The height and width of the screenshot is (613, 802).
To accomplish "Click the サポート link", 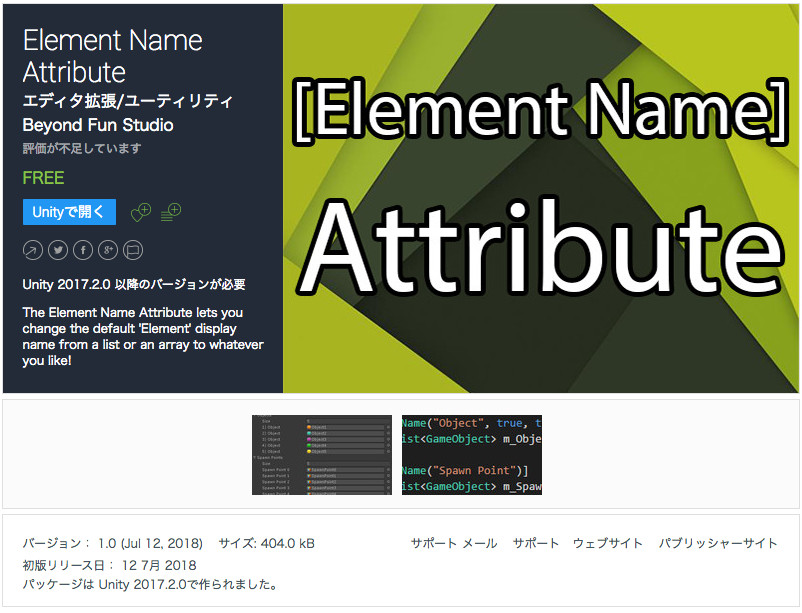I will pos(536,543).
